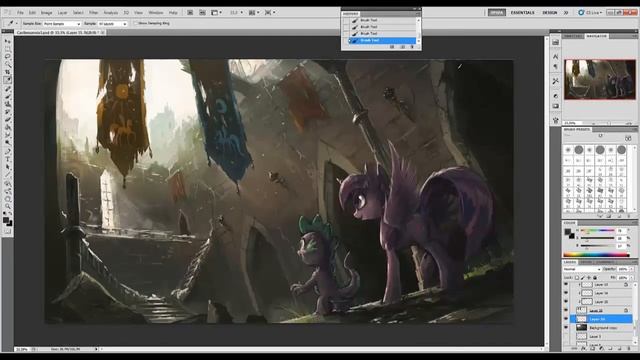This screenshot has width=640, height=360.
Task: Toggle lock transparent pixels
Action: [577, 278]
